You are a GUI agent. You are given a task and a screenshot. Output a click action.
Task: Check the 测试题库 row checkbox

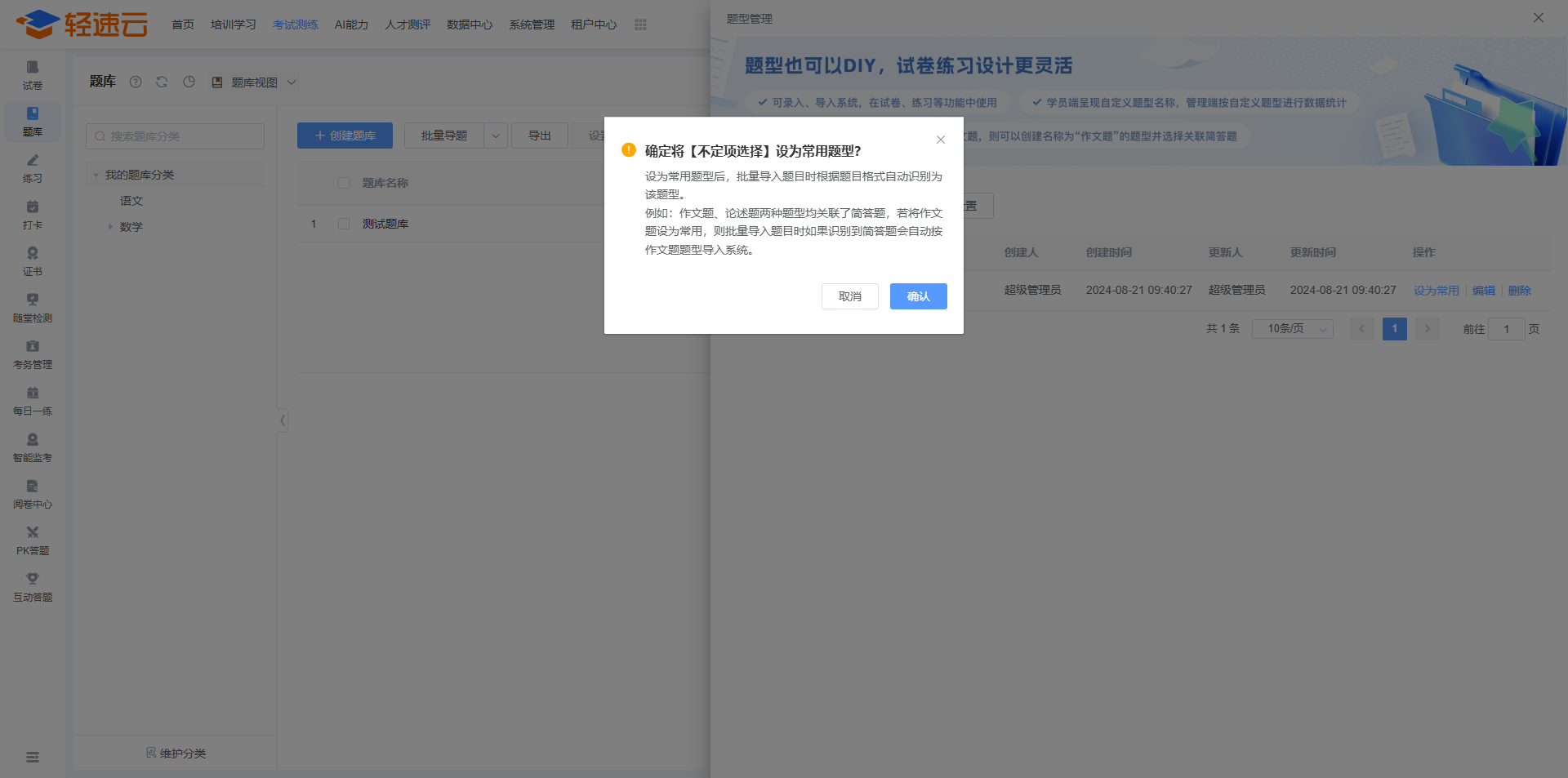click(344, 224)
